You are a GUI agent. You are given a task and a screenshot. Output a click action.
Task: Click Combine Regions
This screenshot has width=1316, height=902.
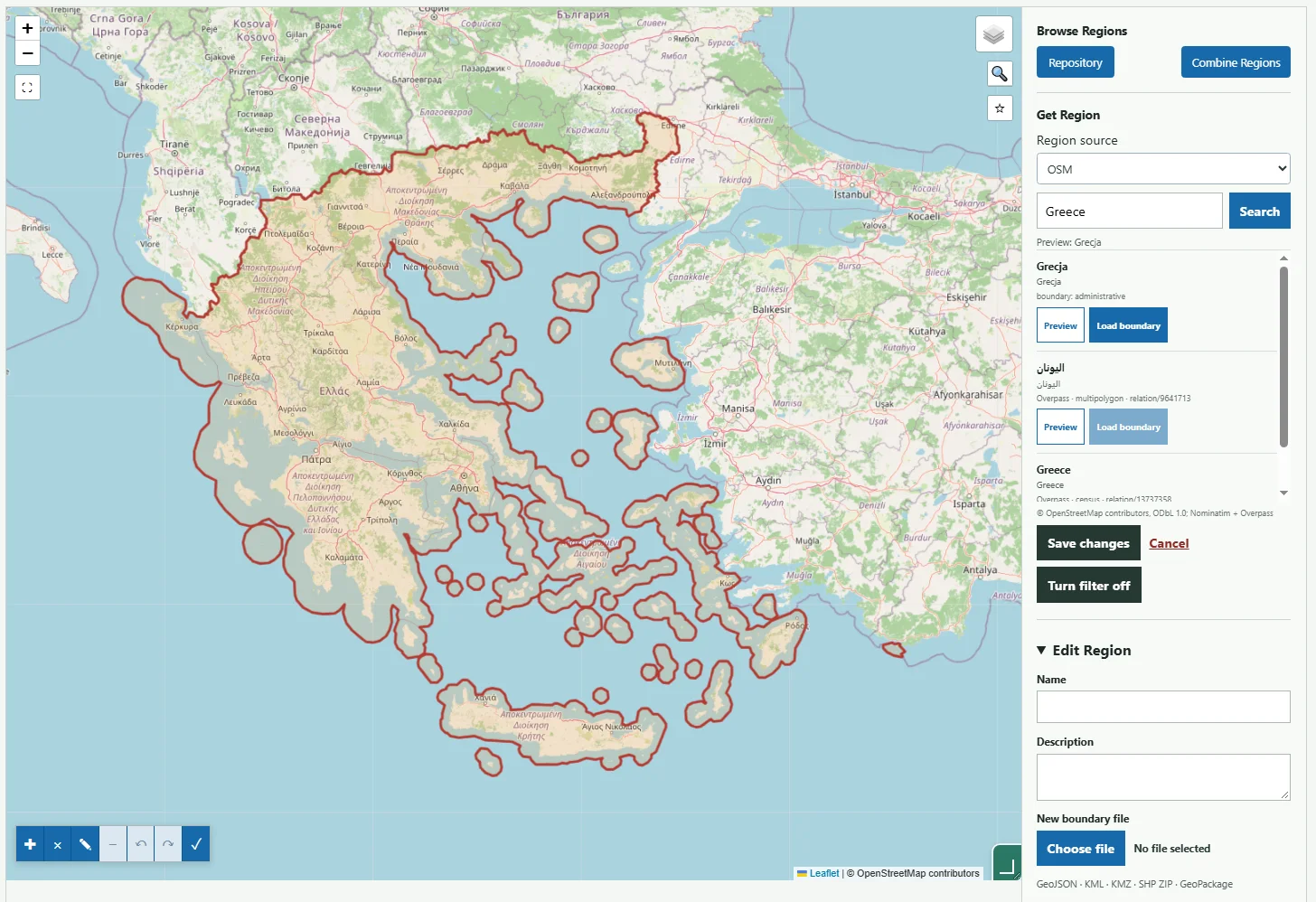[1236, 62]
